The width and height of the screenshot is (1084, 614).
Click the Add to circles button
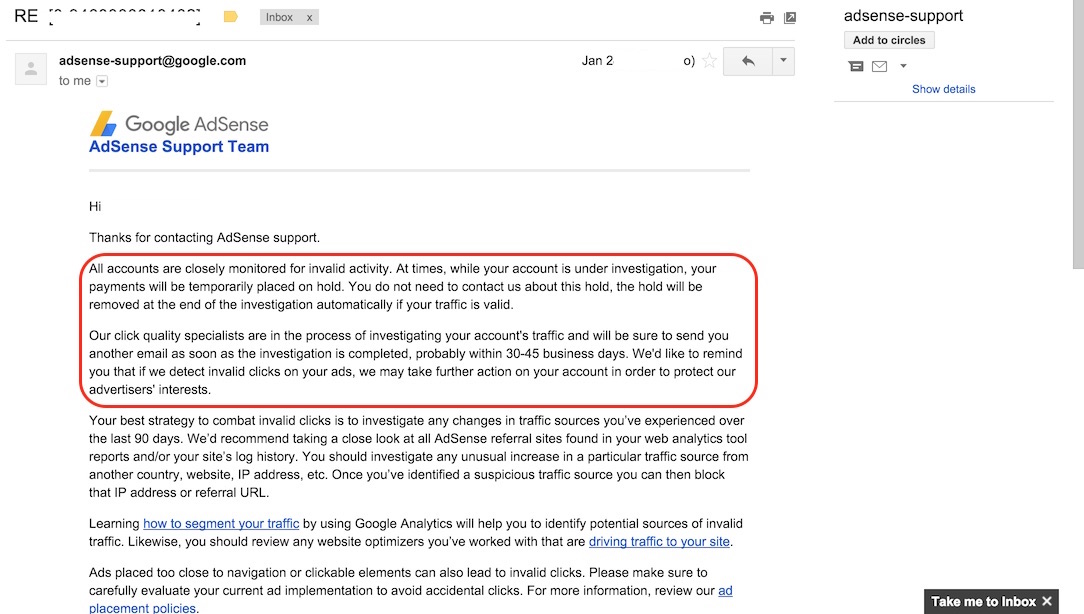(889, 40)
